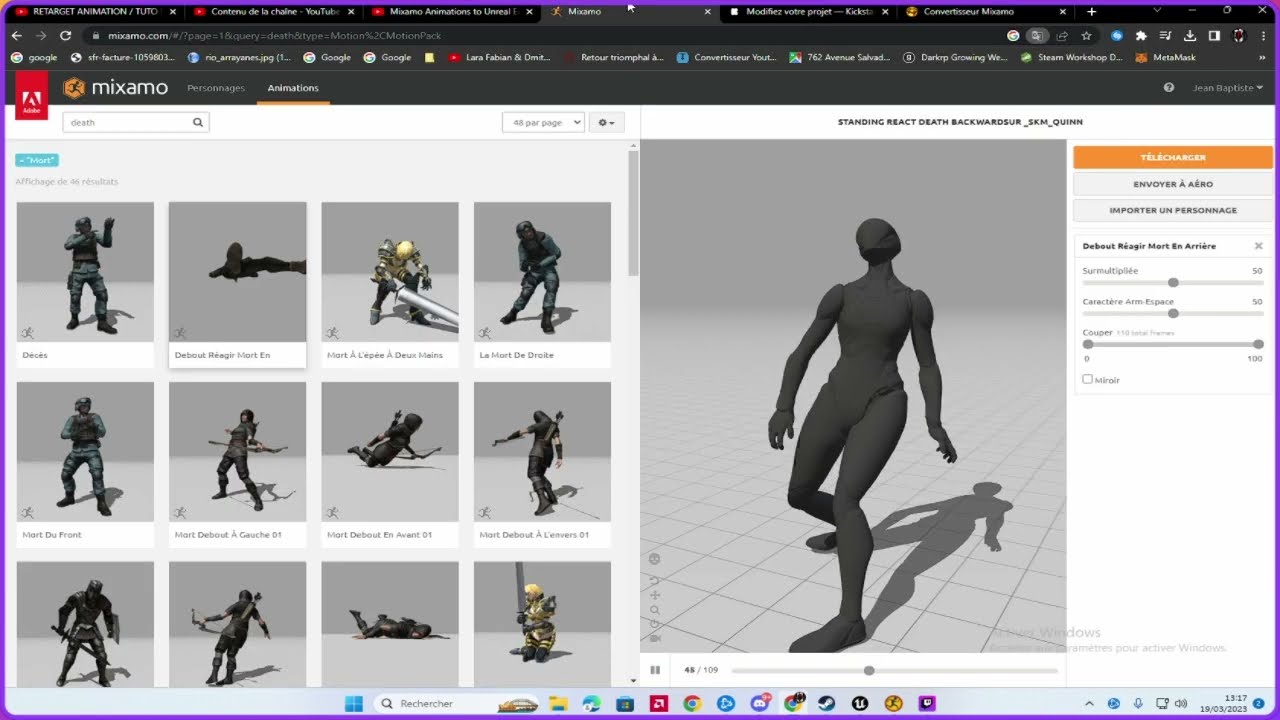Click the Mixamo logo

[115, 88]
